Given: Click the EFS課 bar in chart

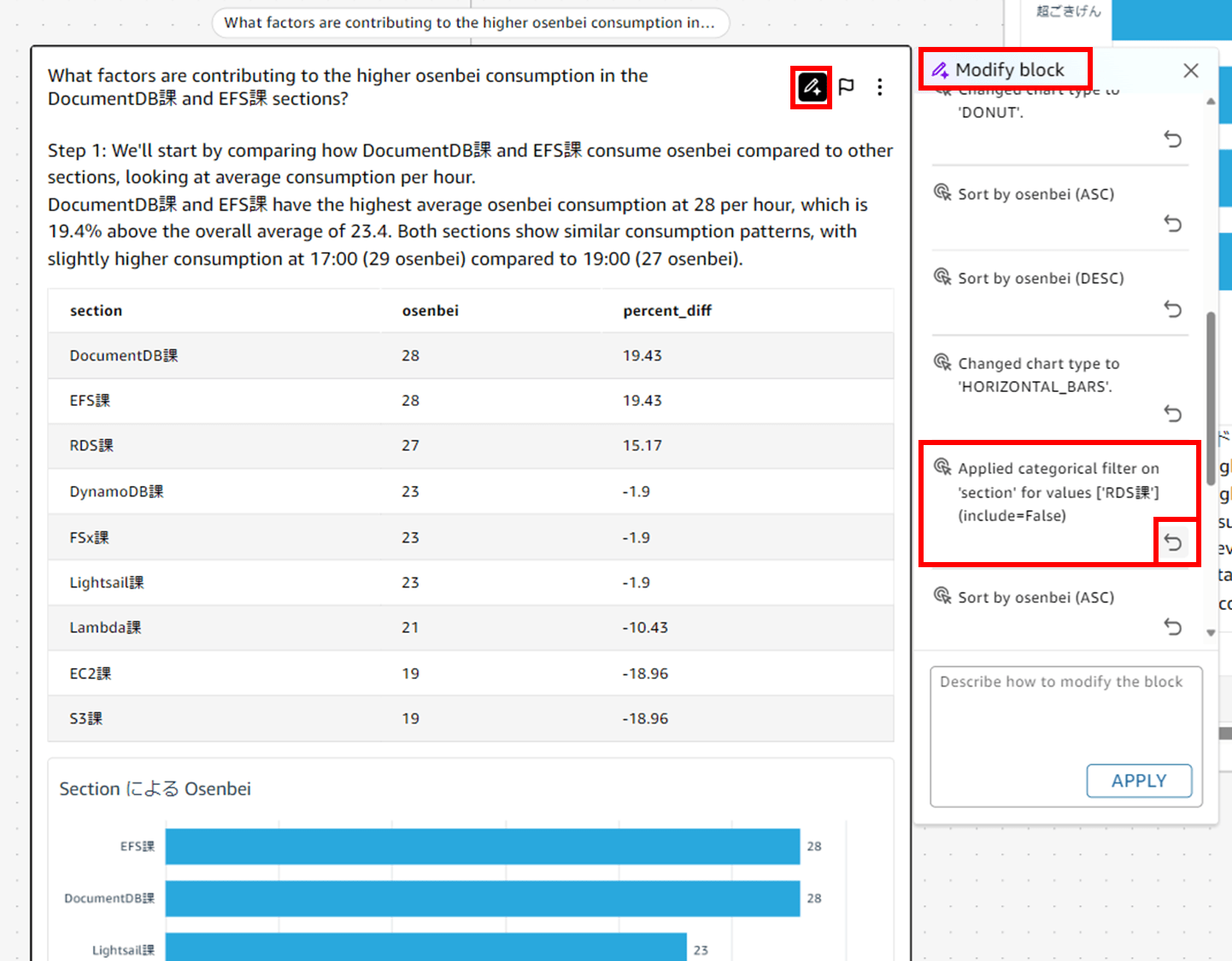Looking at the screenshot, I should click(x=483, y=847).
